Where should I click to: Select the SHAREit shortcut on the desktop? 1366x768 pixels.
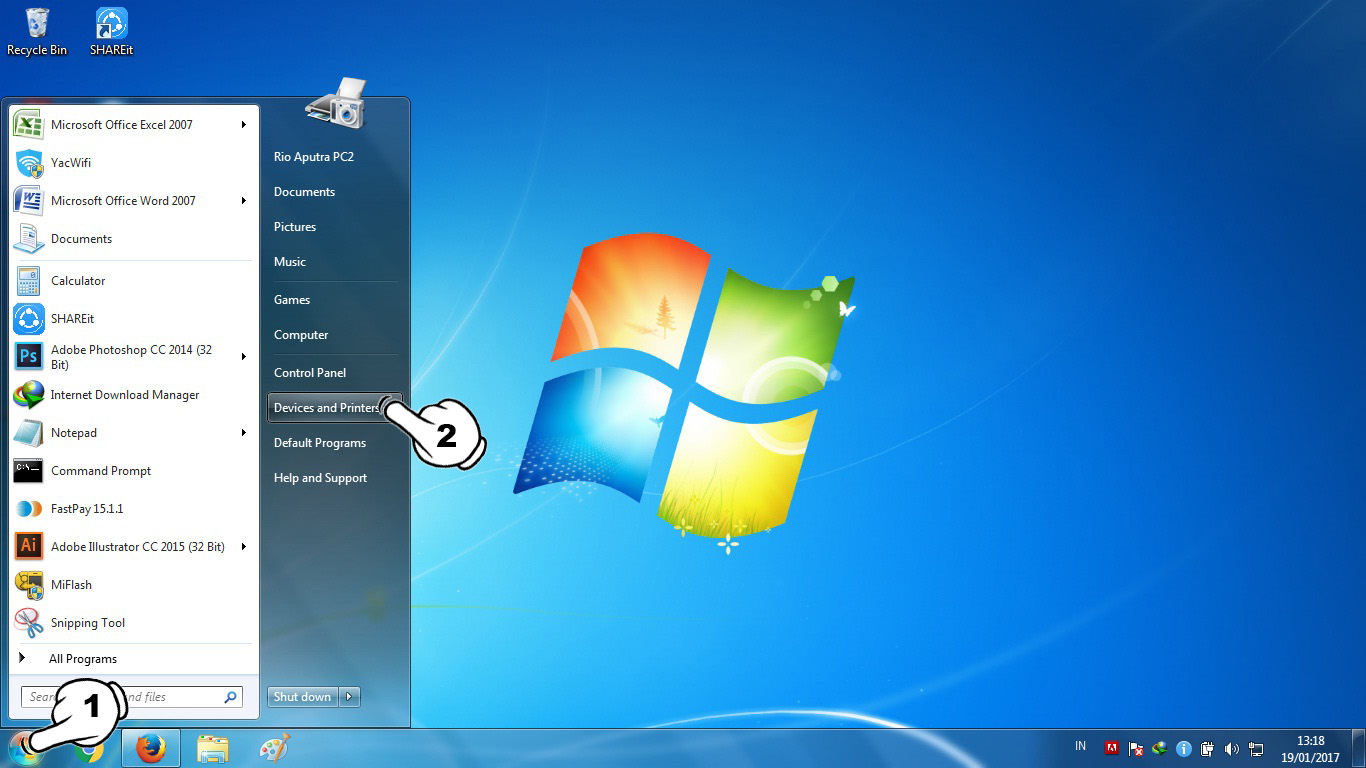point(111,31)
